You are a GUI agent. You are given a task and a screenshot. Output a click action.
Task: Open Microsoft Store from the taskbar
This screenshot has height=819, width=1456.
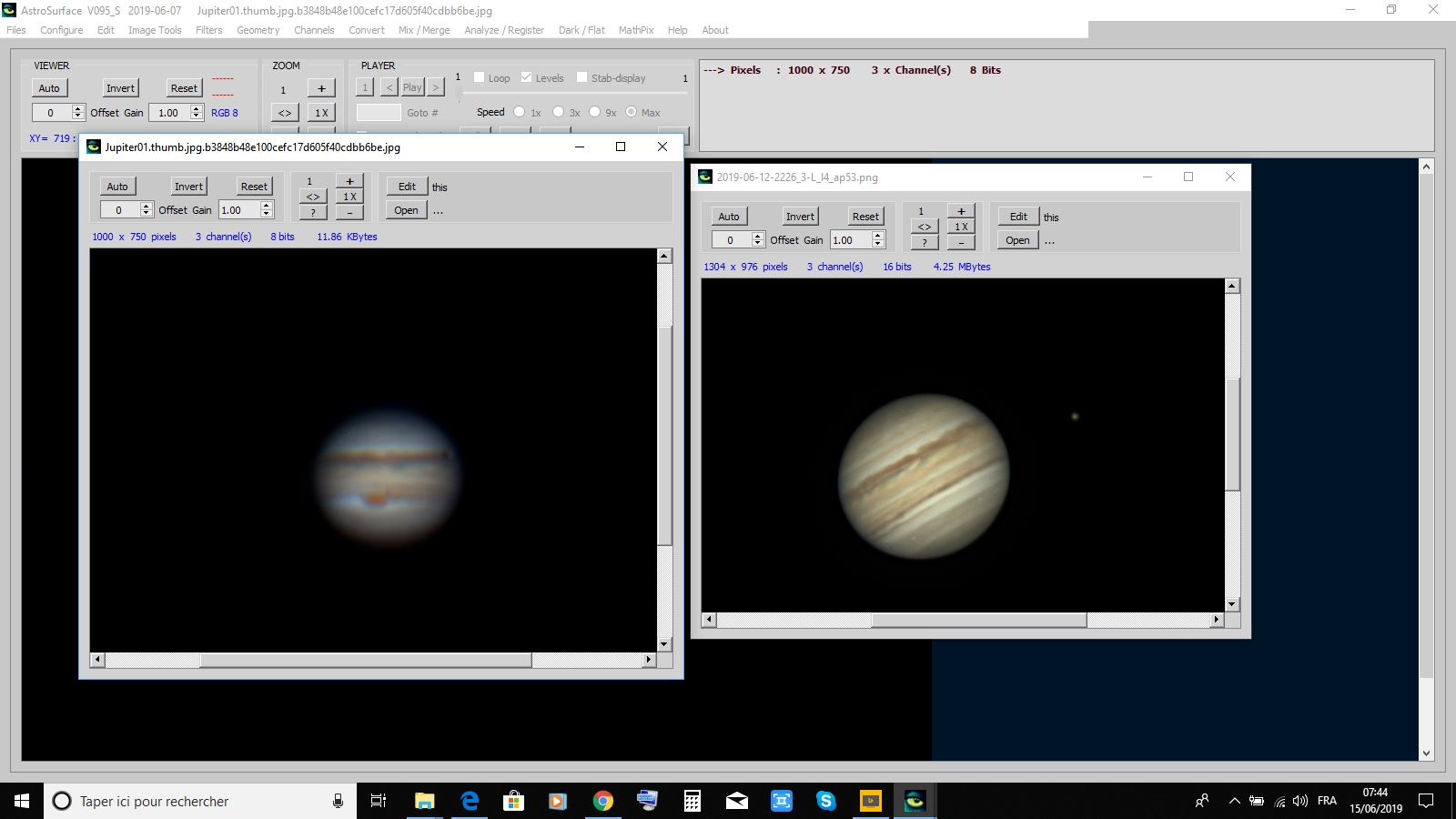point(514,801)
